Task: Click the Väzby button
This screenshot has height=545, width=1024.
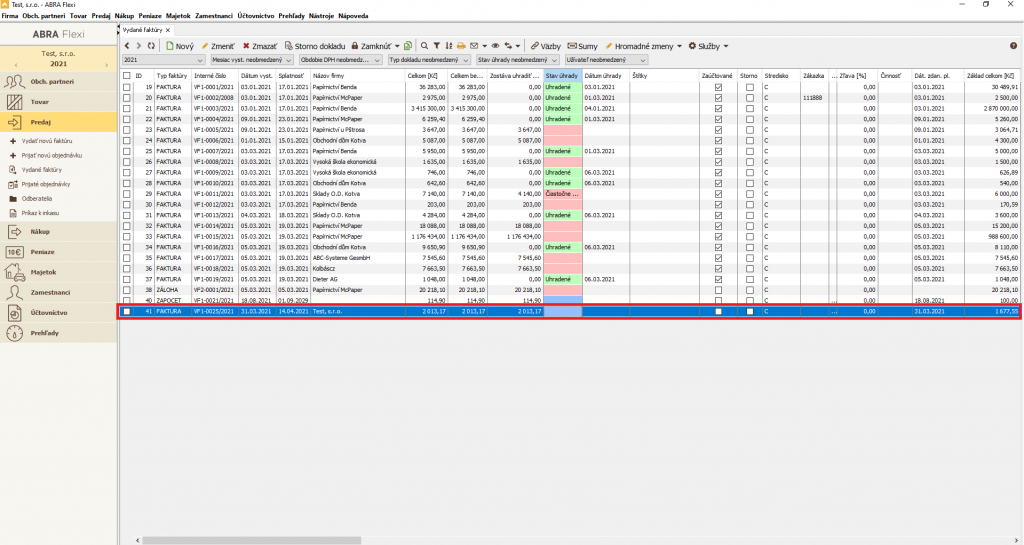Action: (545, 46)
